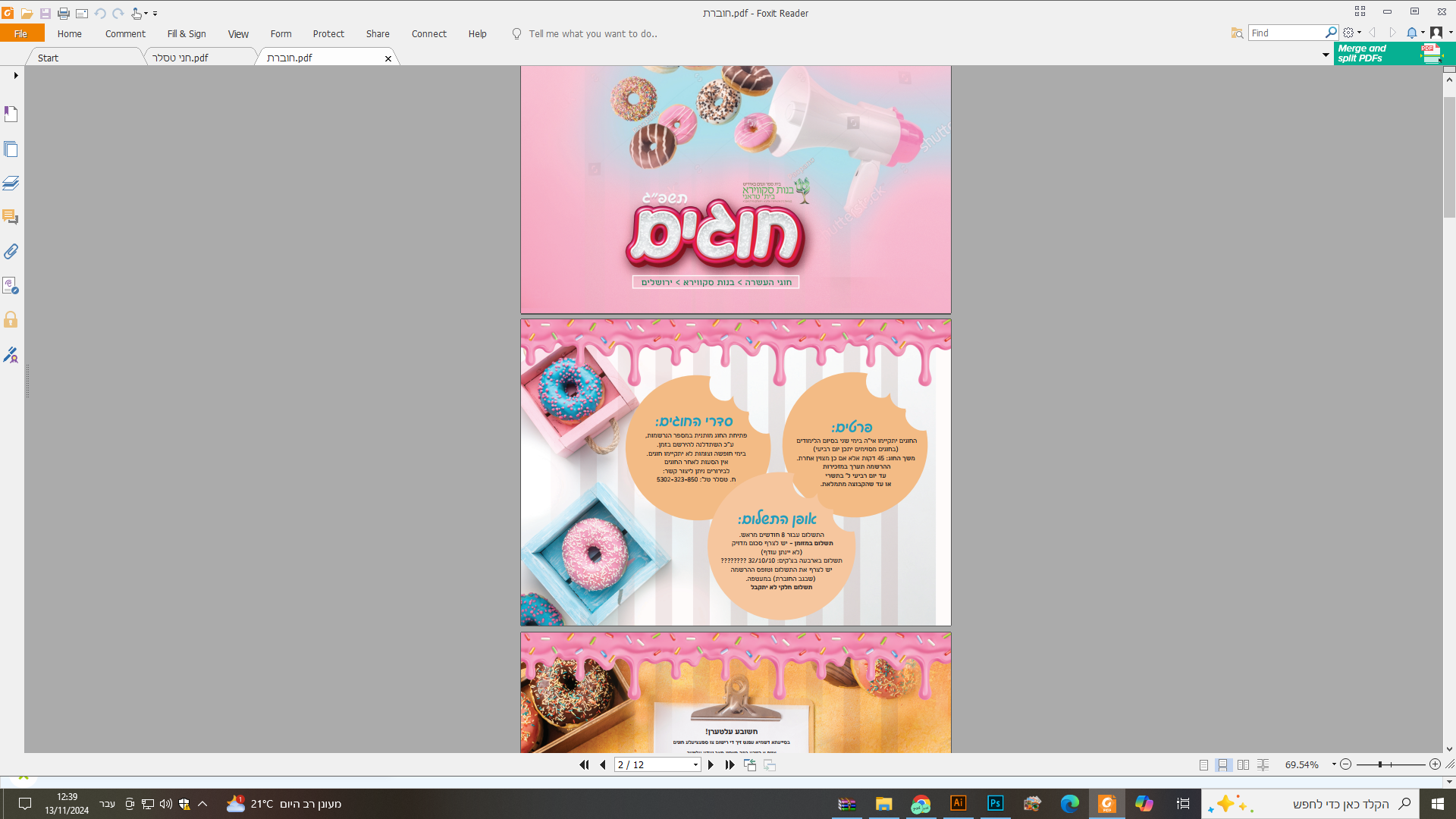This screenshot has width=1456, height=819.
Task: Open the Comment ribbon tab
Action: pyautogui.click(x=125, y=33)
